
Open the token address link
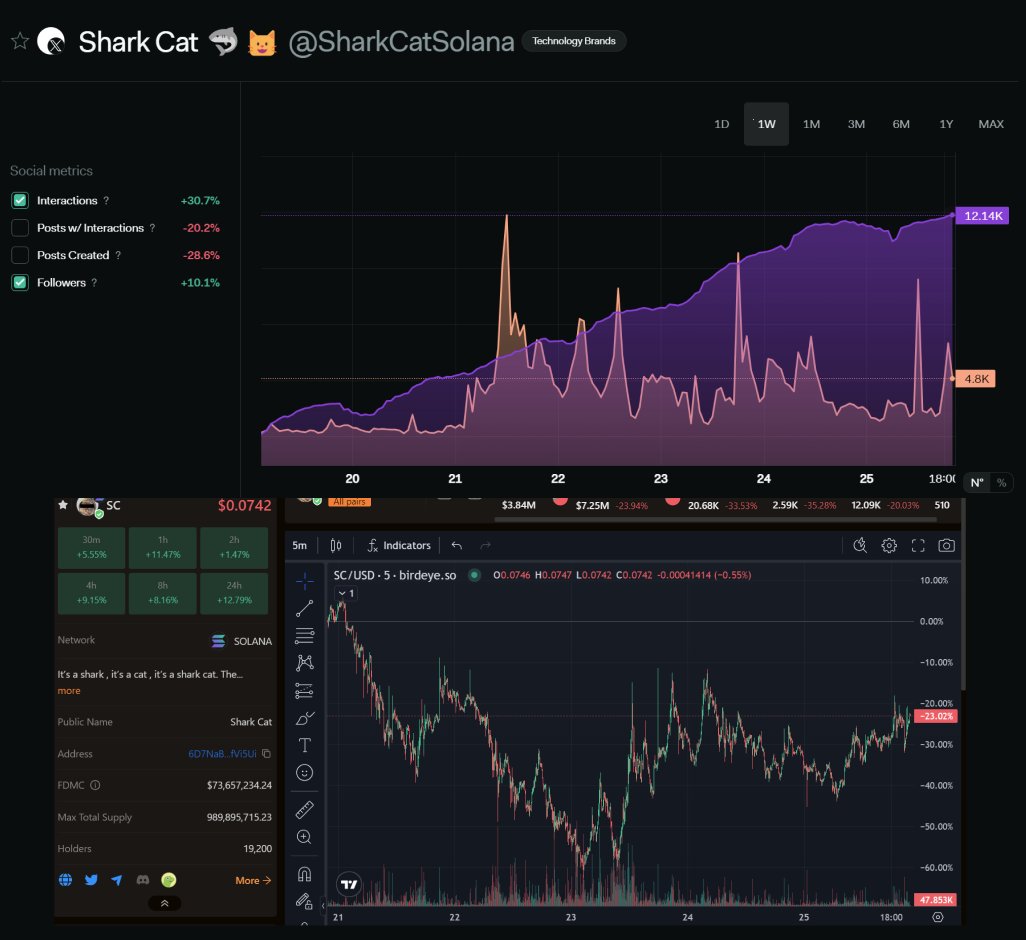pos(222,754)
